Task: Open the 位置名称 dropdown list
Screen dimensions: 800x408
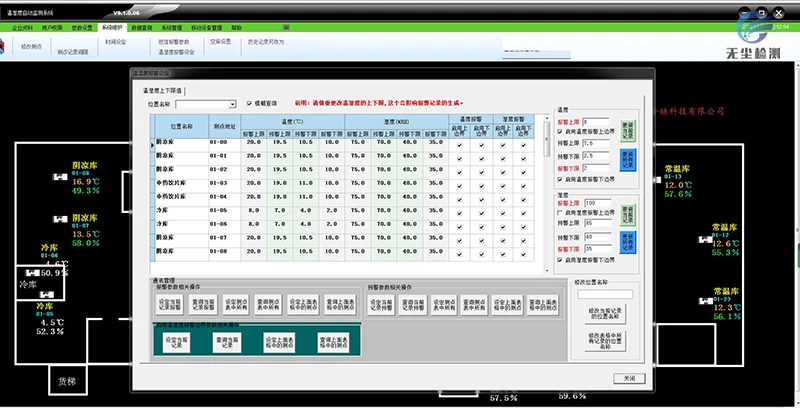Action: click(x=232, y=103)
